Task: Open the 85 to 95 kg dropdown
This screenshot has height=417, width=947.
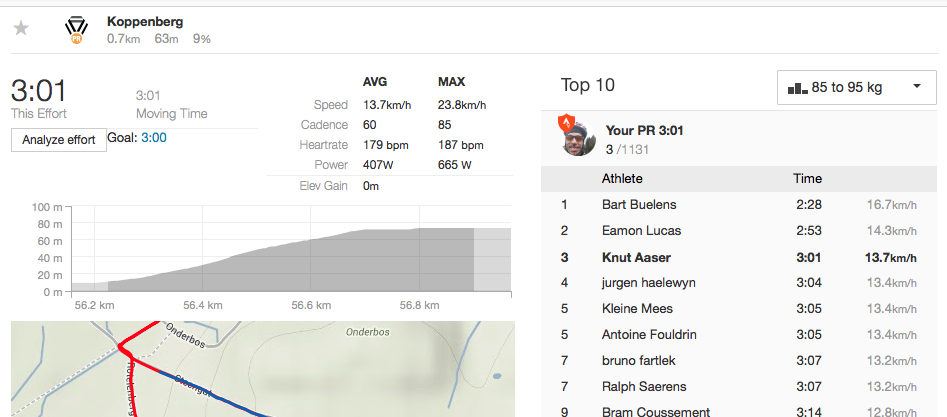Action: pyautogui.click(x=856, y=87)
